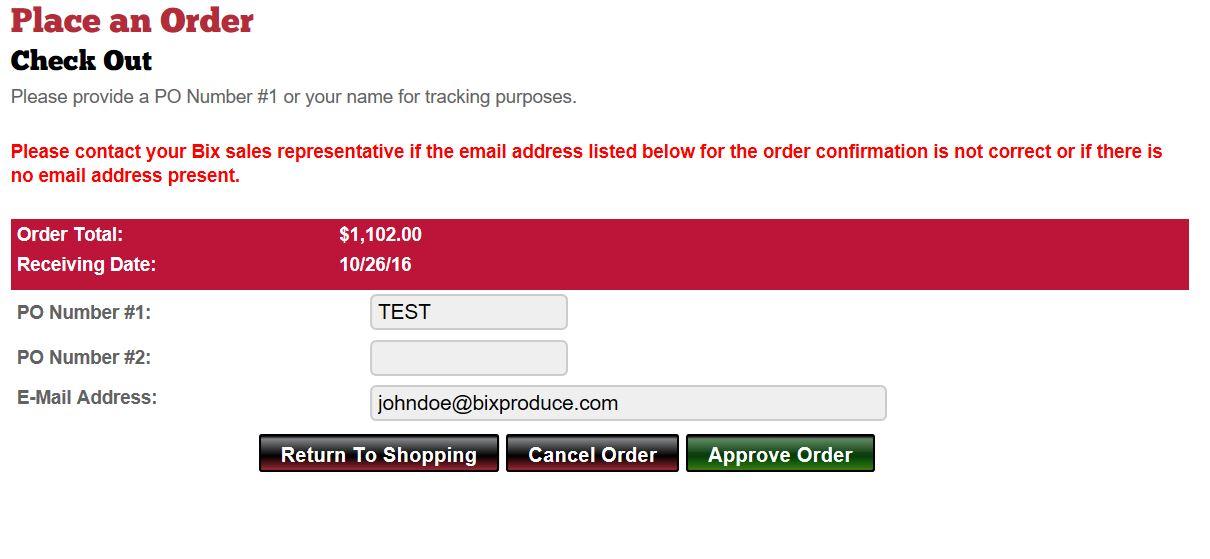Click the PO Number #1 label
This screenshot has height=559, width=1210.
[x=84, y=313]
